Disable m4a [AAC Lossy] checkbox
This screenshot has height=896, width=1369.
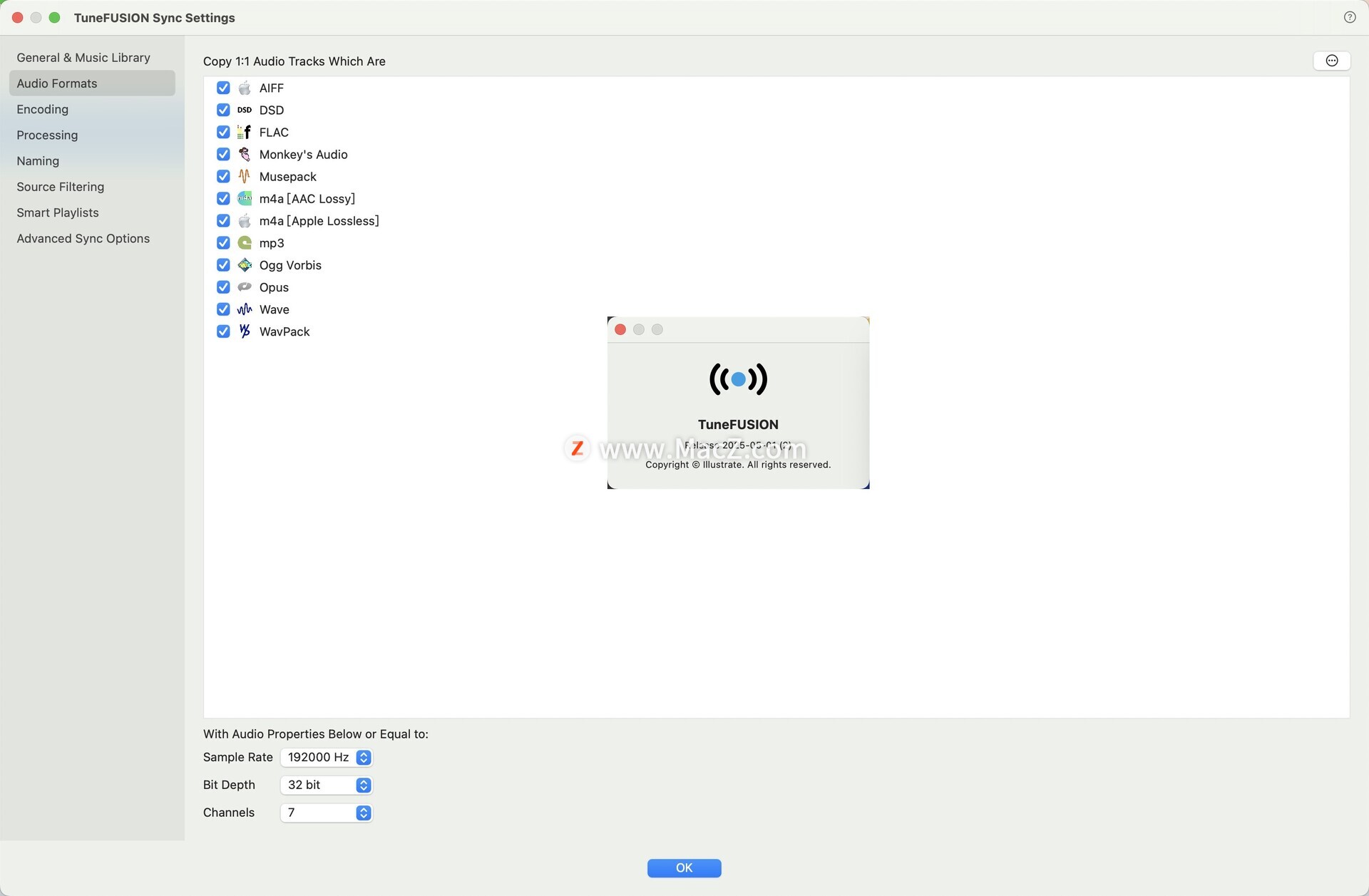click(223, 198)
